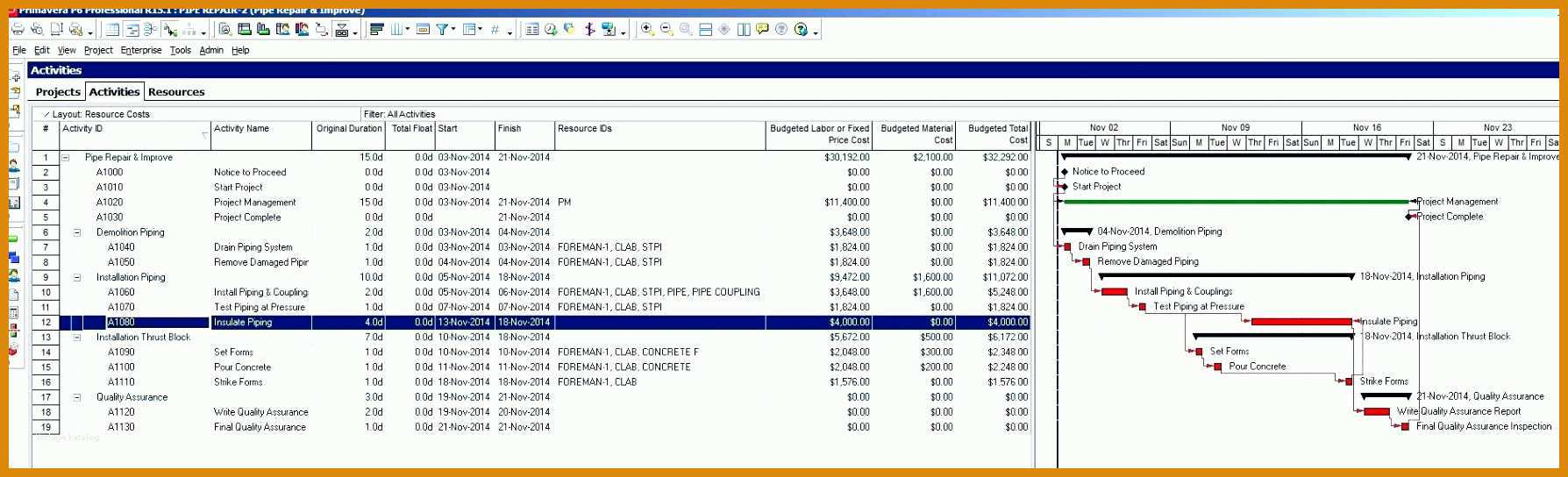Select the Insulate Piping red Gantt bar
Viewport: 1568px width, 477px height.
[x=1301, y=322]
